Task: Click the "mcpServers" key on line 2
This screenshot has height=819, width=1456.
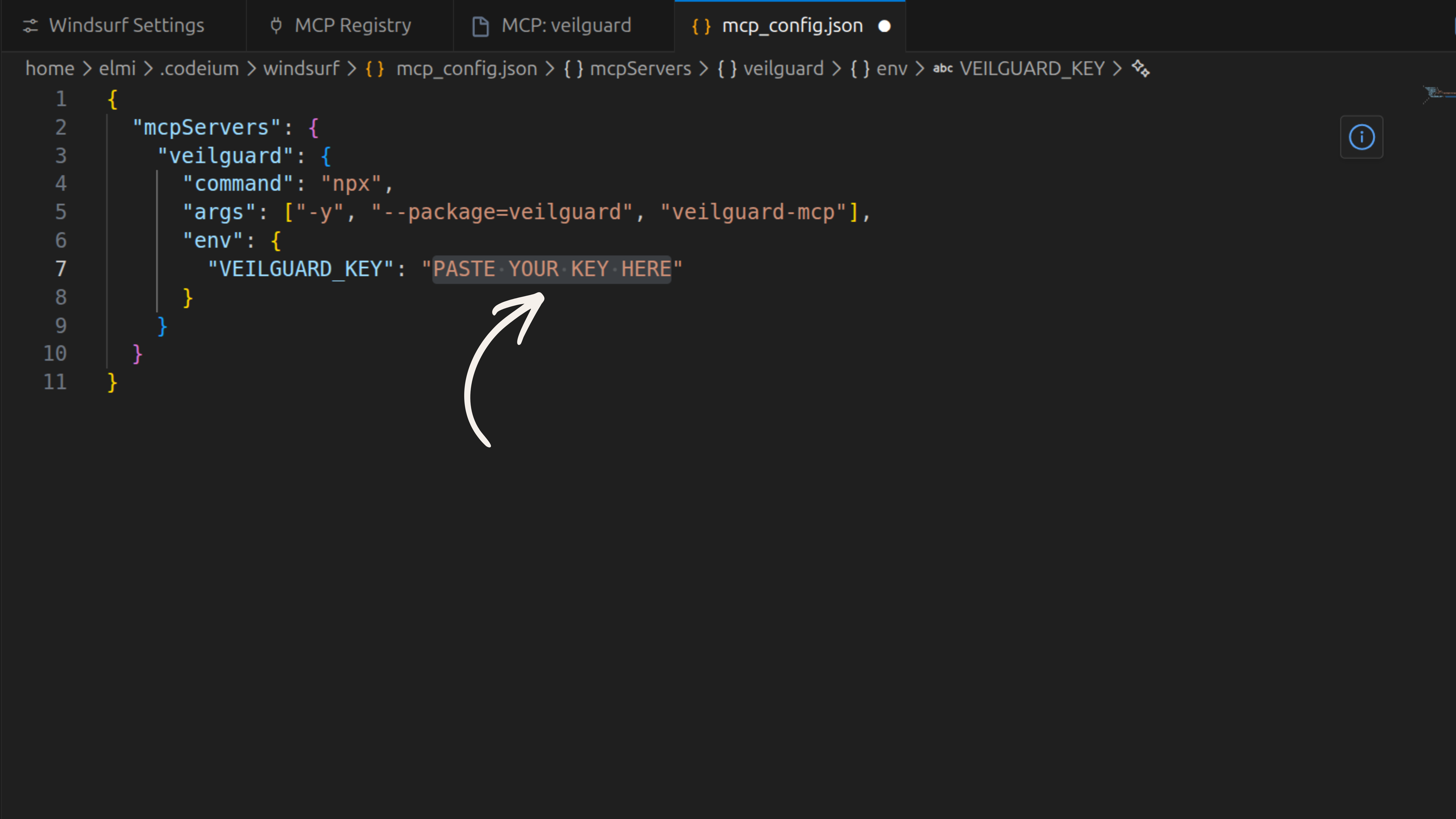Action: (x=206, y=128)
